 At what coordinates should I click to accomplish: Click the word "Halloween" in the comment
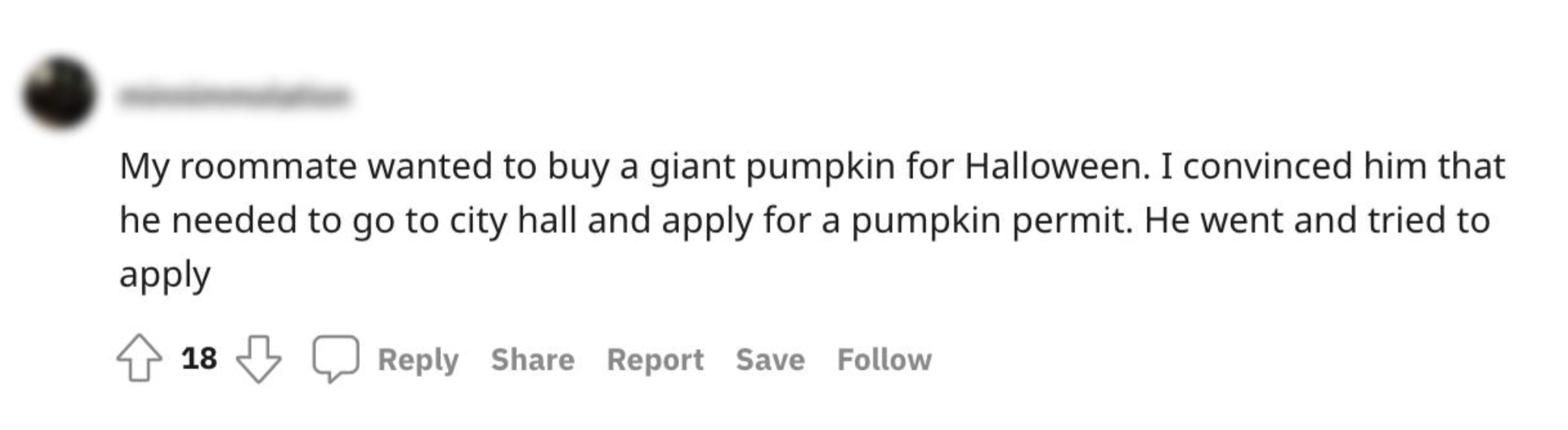[1053, 166]
